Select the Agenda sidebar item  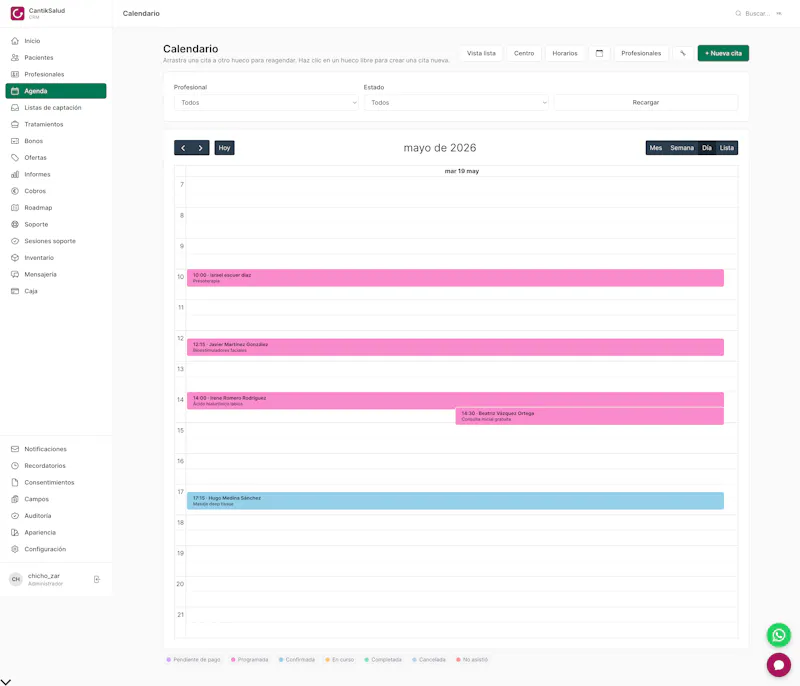click(x=56, y=91)
